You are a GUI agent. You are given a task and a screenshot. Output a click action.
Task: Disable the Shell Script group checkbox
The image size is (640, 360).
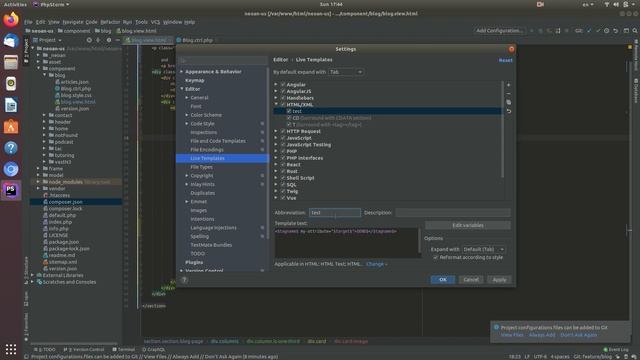[283, 178]
